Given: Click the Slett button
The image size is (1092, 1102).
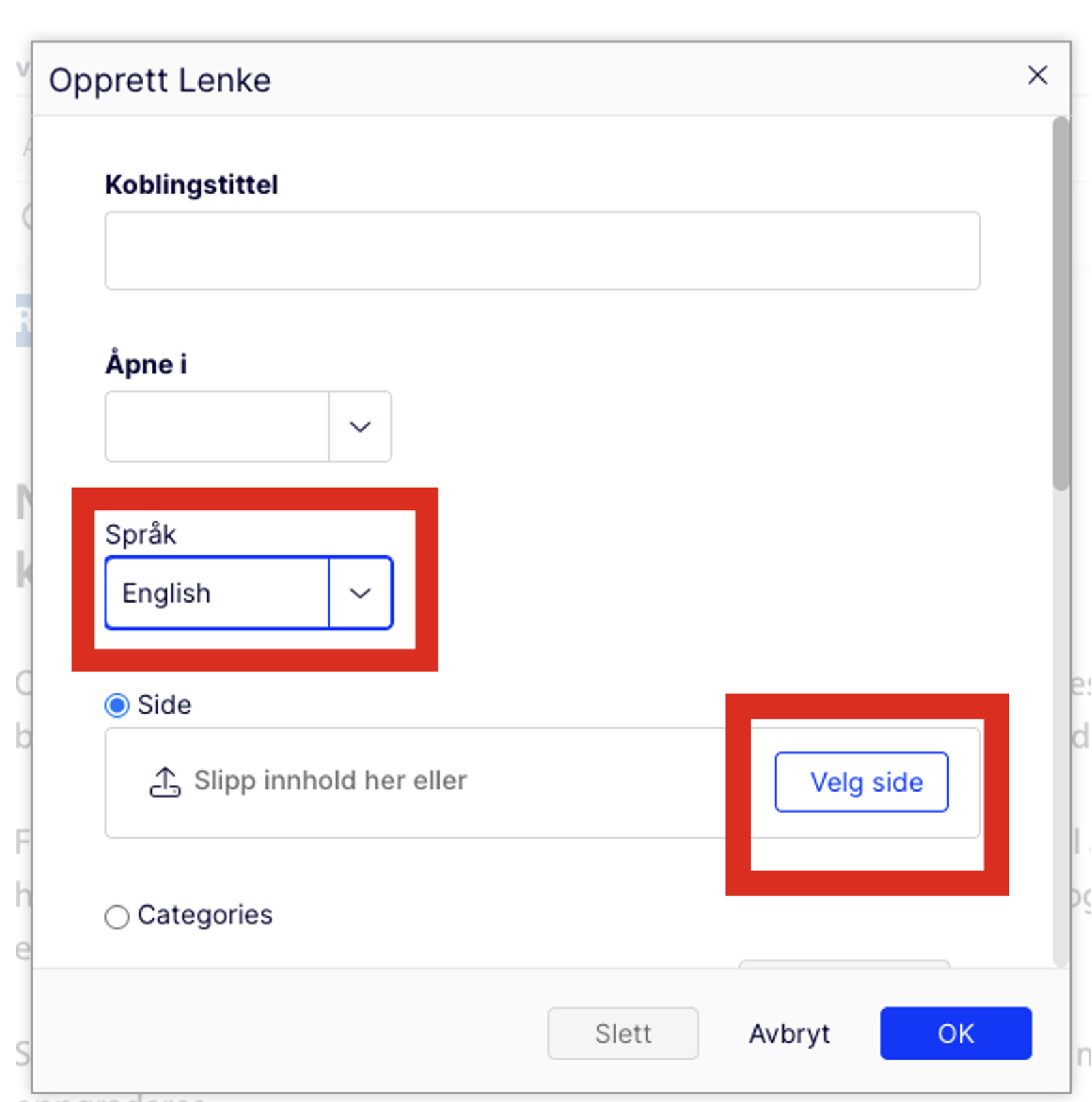Looking at the screenshot, I should coord(623,1033).
